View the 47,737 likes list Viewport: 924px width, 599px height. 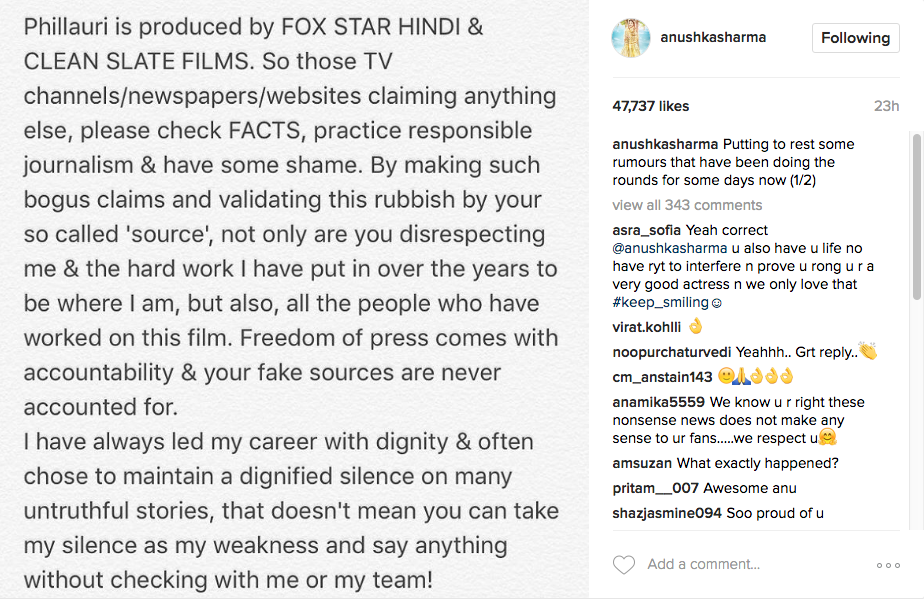click(x=650, y=106)
